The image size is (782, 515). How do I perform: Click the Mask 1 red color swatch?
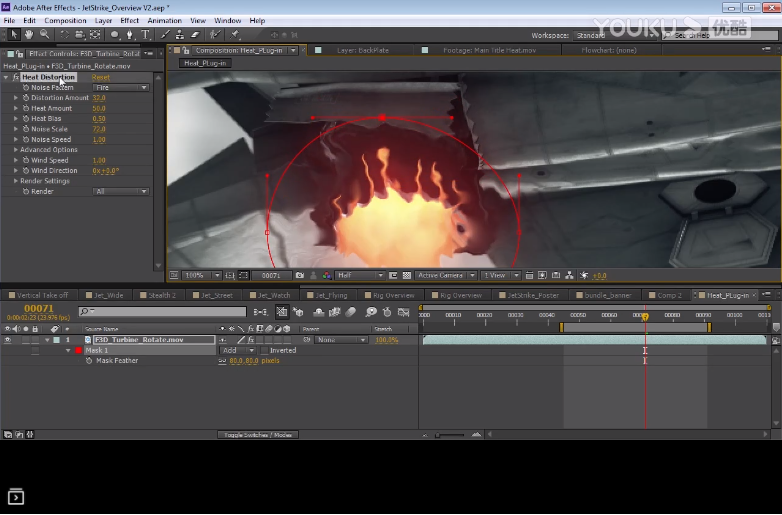[78, 351]
